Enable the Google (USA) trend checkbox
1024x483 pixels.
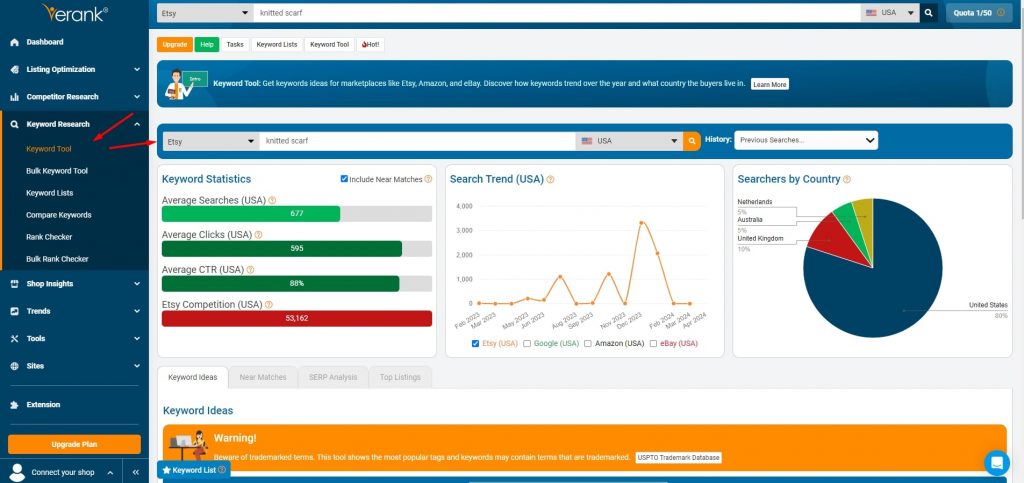click(527, 343)
